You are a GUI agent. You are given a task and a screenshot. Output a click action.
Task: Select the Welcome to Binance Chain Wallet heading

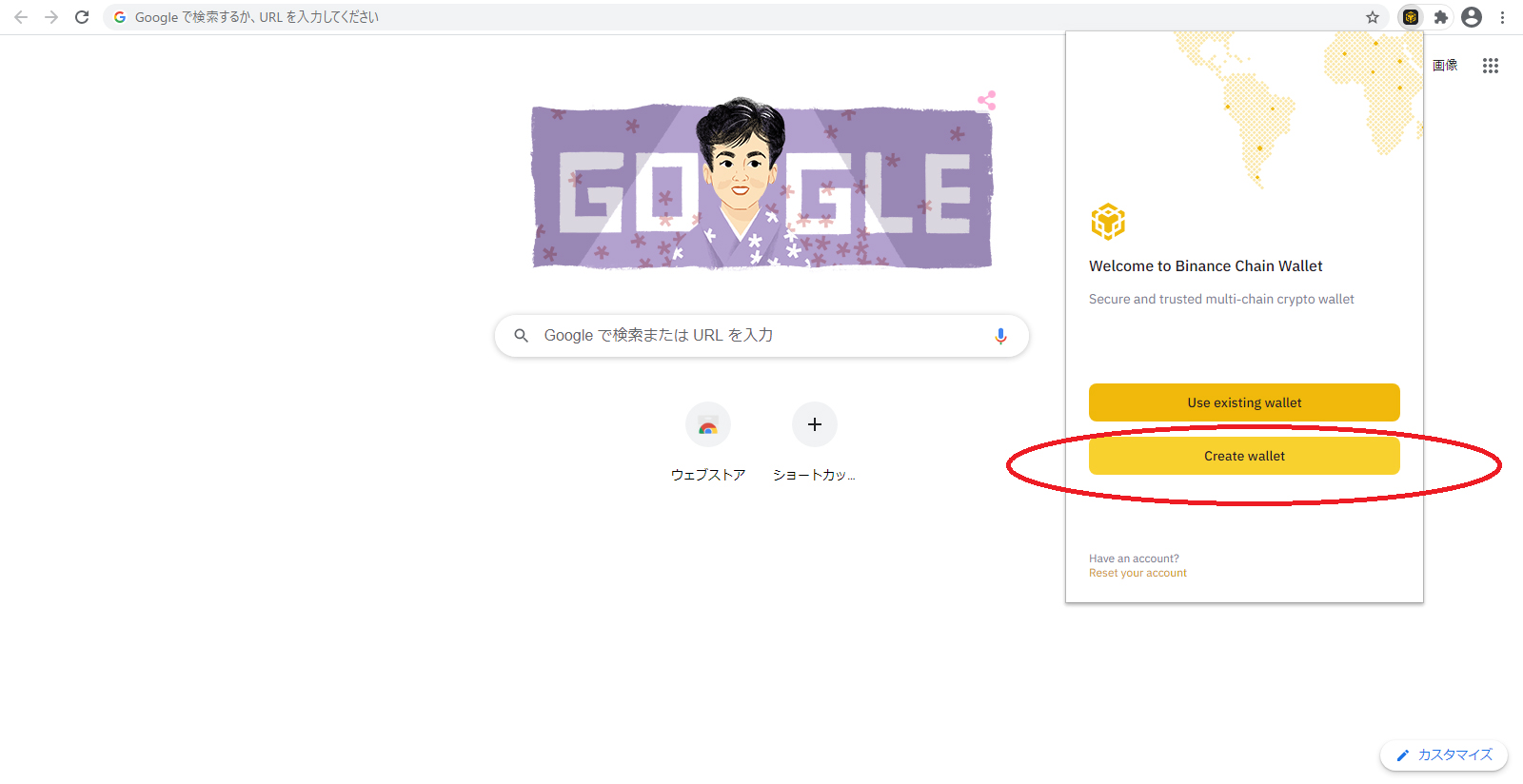1206,266
